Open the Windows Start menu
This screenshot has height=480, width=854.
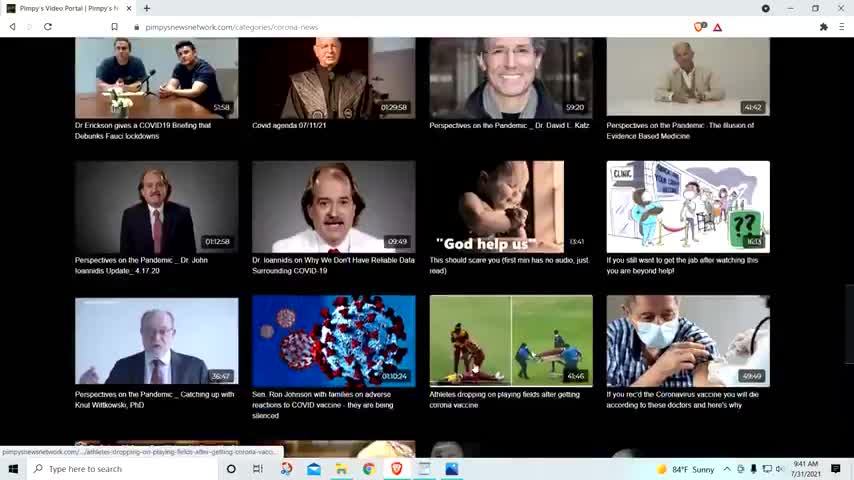click(13, 469)
